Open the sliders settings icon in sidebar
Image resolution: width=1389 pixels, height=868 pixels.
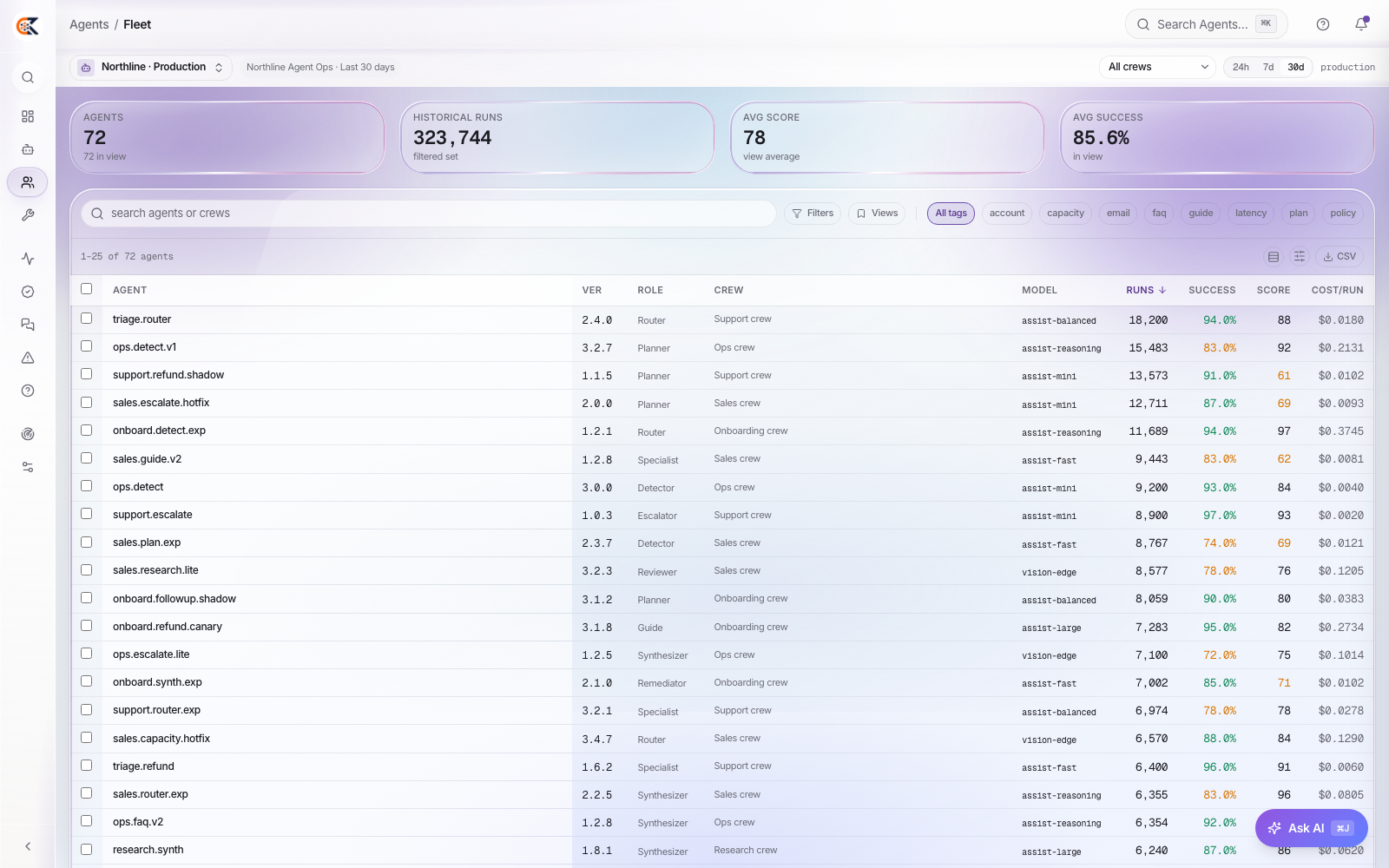tap(28, 467)
